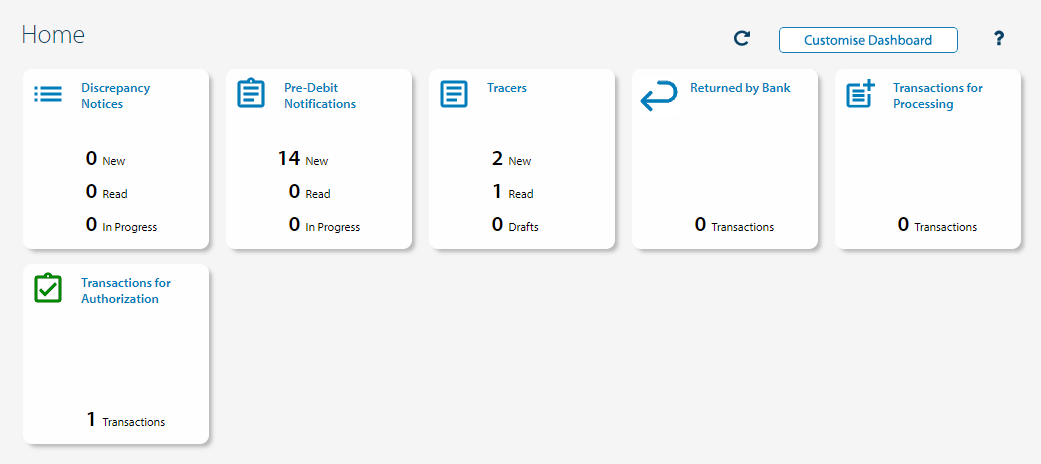
Task: Click the Pre-Debit Notifications clipboard icon
Action: [x=251, y=94]
